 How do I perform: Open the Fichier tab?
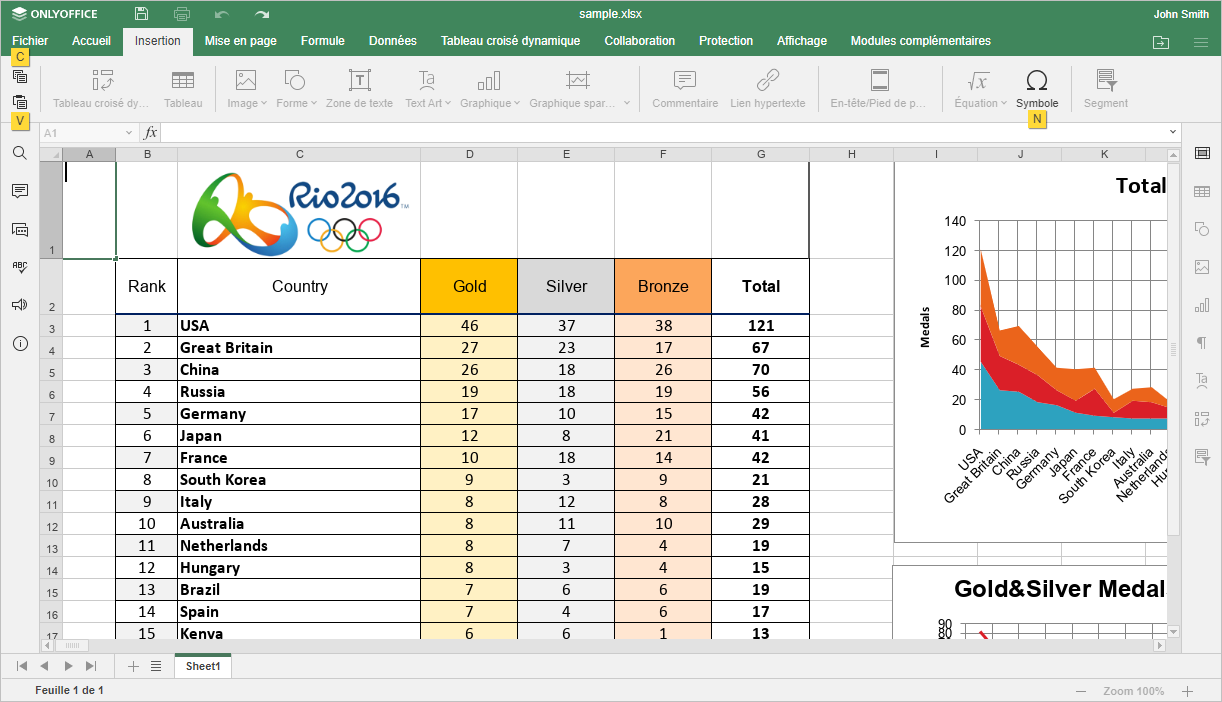(x=30, y=41)
